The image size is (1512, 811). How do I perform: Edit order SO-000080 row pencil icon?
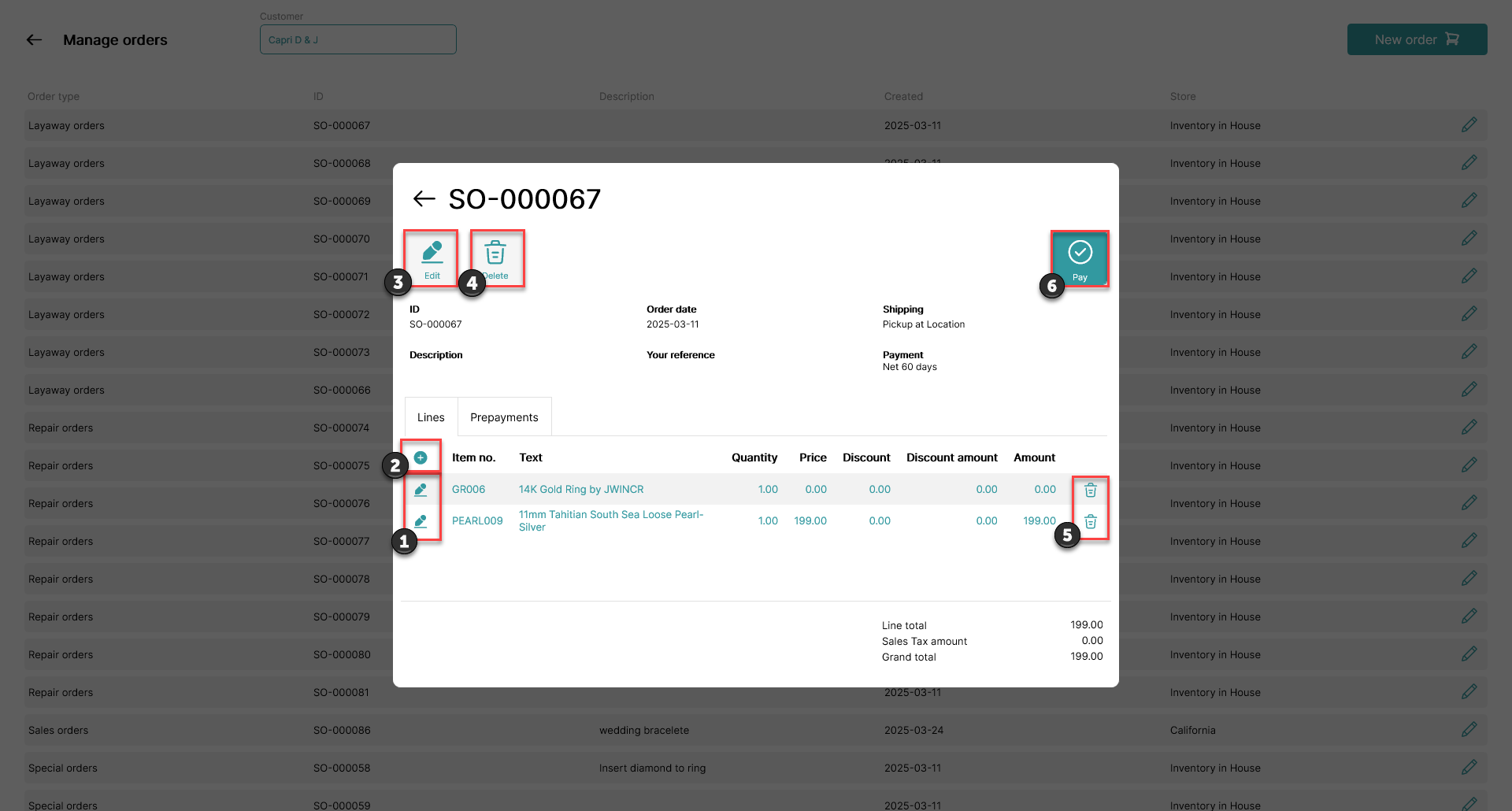[1469, 654]
